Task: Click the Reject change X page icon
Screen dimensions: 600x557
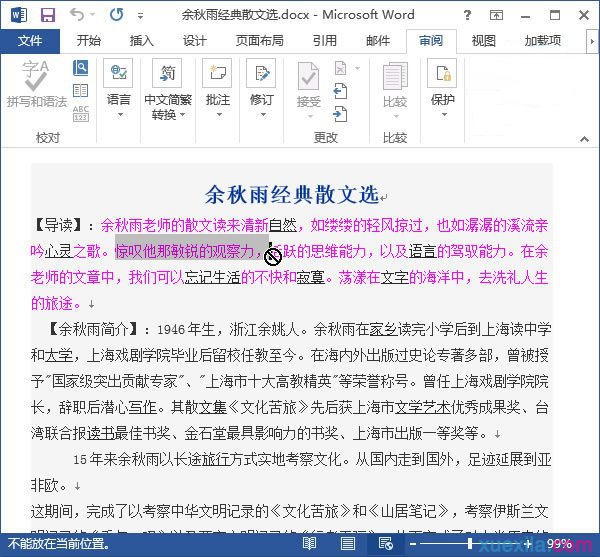Action: coord(341,68)
